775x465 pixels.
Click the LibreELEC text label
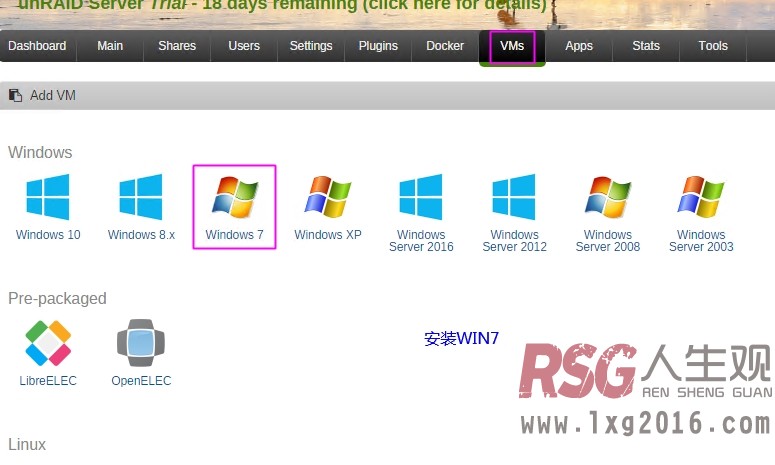48,380
